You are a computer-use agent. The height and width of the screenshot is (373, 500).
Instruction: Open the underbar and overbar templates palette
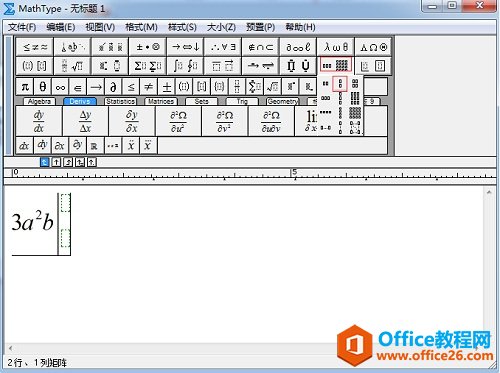point(223,66)
